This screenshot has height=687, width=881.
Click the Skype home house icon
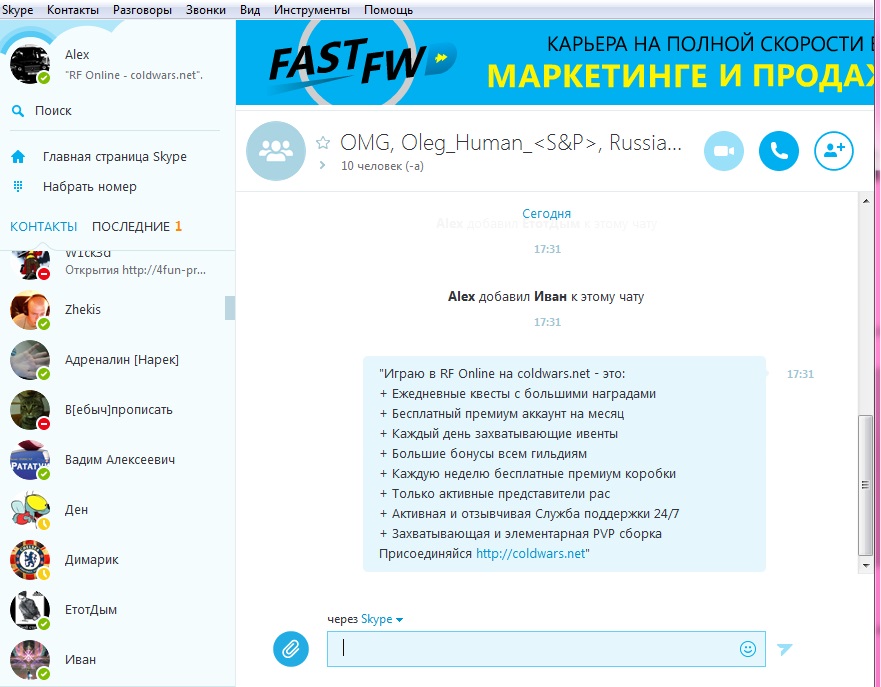coord(18,157)
